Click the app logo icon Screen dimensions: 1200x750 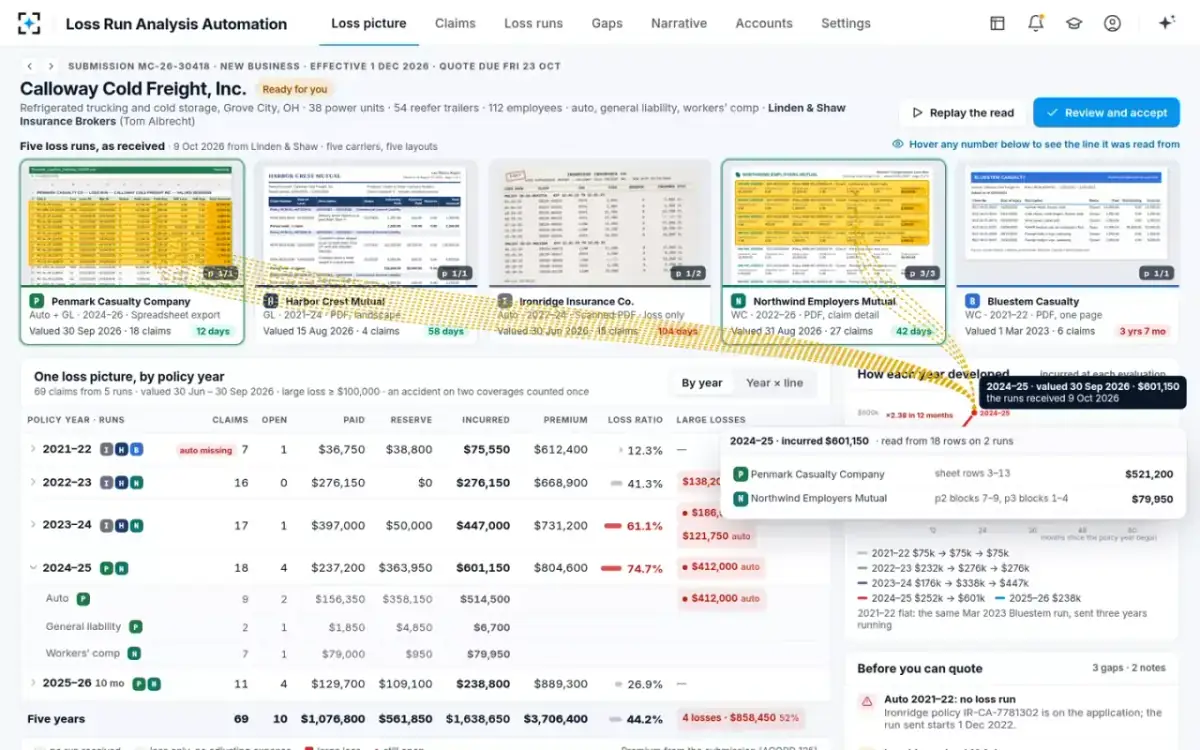29,23
